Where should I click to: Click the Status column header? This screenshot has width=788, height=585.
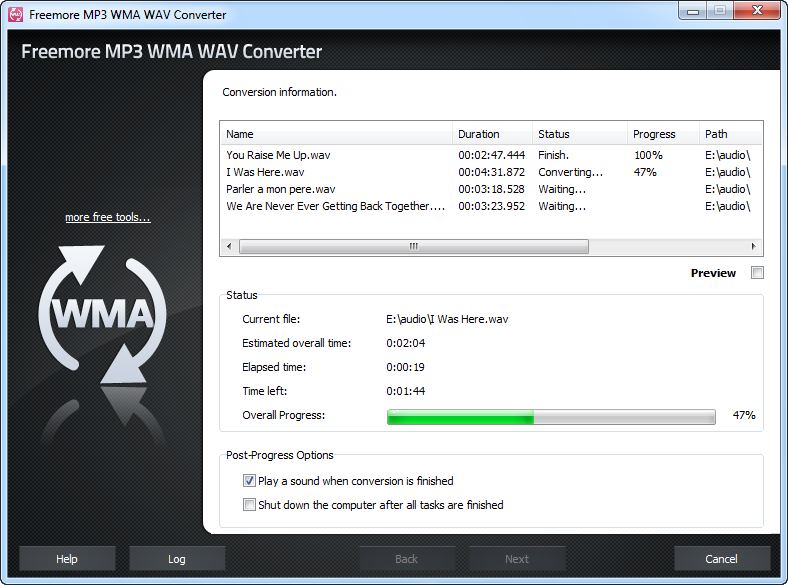click(x=578, y=134)
